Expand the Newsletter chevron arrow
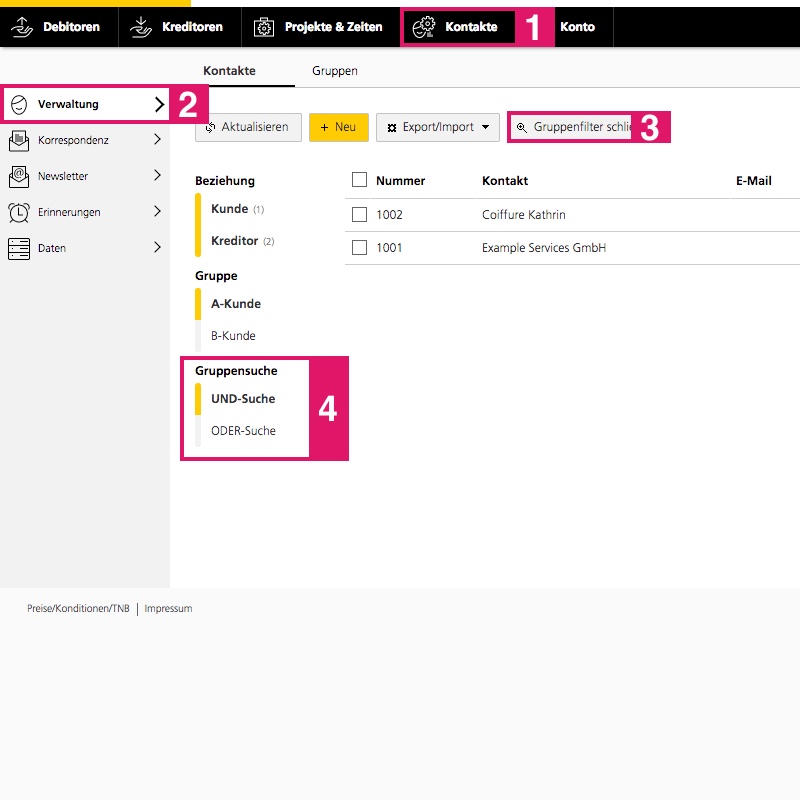800x800 pixels. coord(157,176)
